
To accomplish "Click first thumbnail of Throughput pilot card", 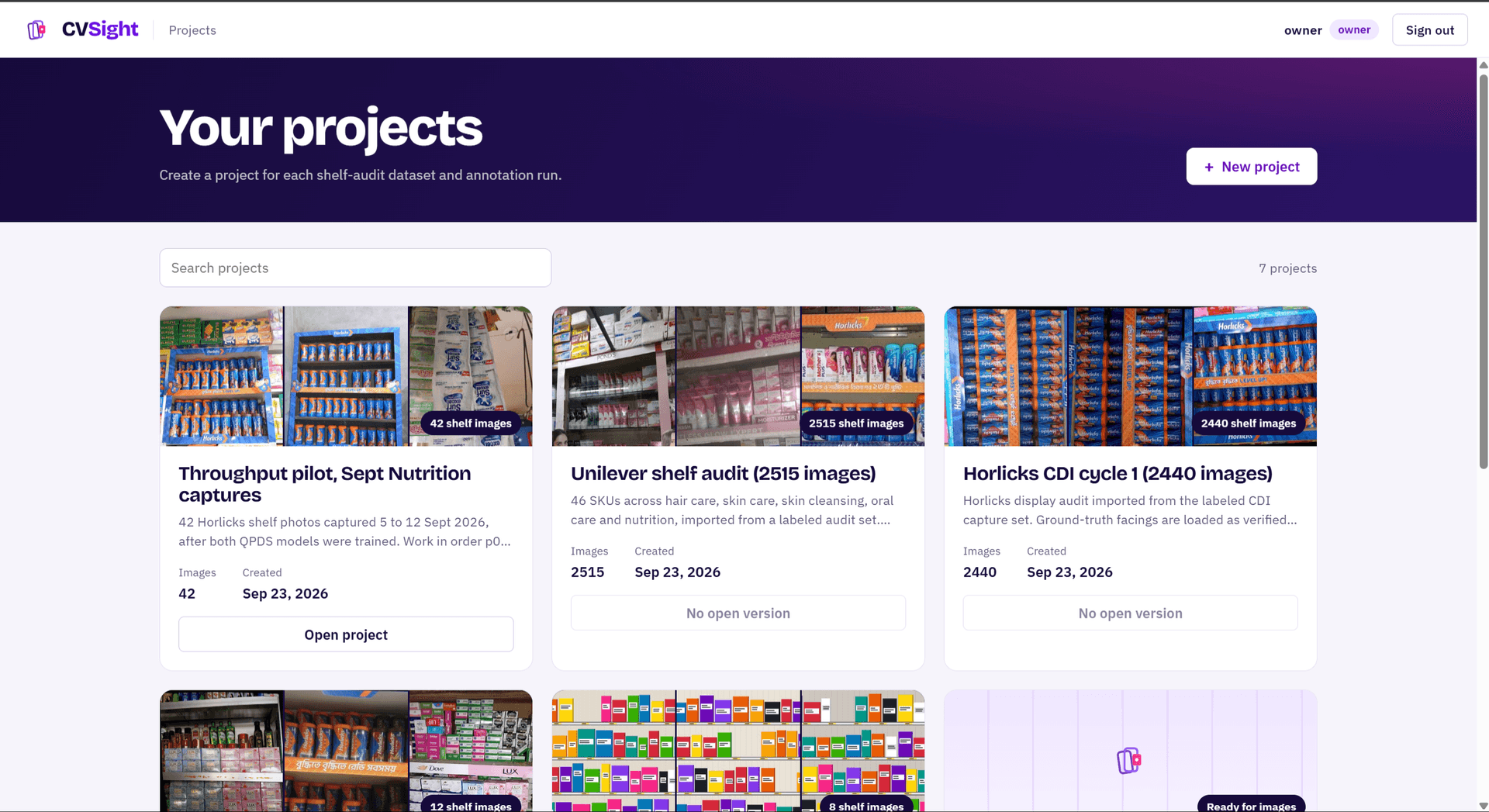I will coord(222,376).
